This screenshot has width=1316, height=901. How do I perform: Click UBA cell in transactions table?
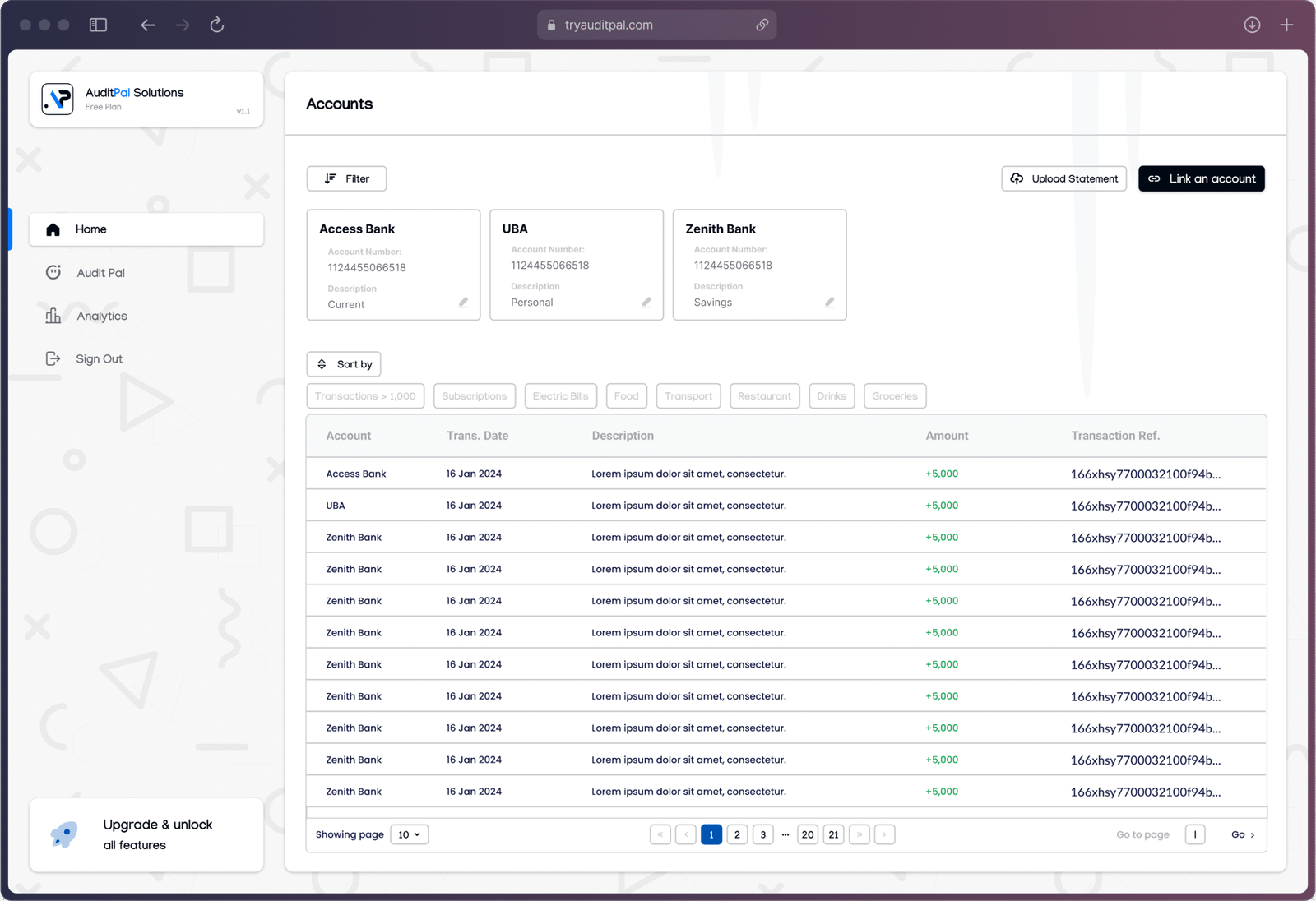336,506
